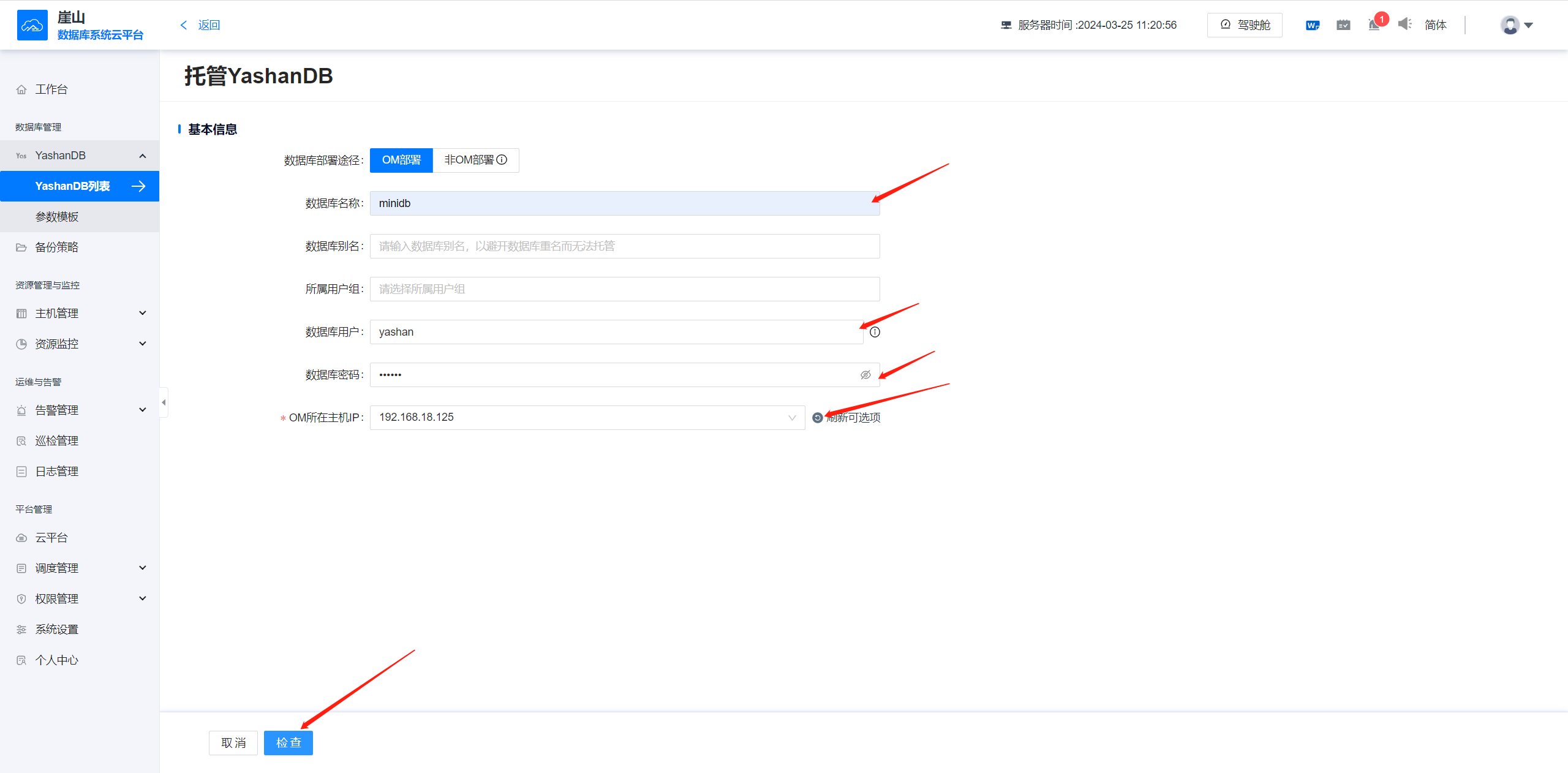Click the 检查 button
Viewport: 1568px width, 773px height.
(x=288, y=743)
